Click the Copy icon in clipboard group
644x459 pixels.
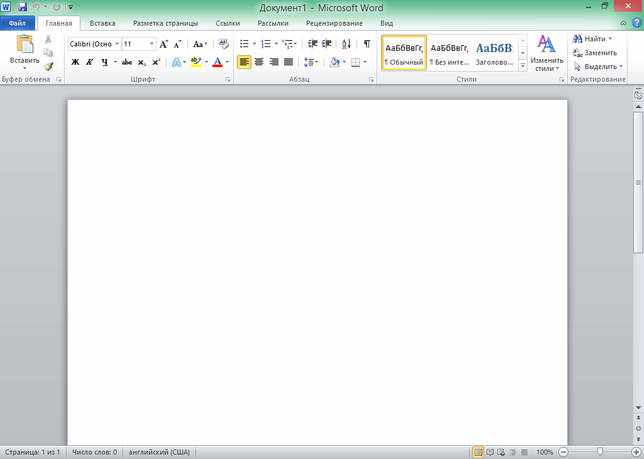48,53
